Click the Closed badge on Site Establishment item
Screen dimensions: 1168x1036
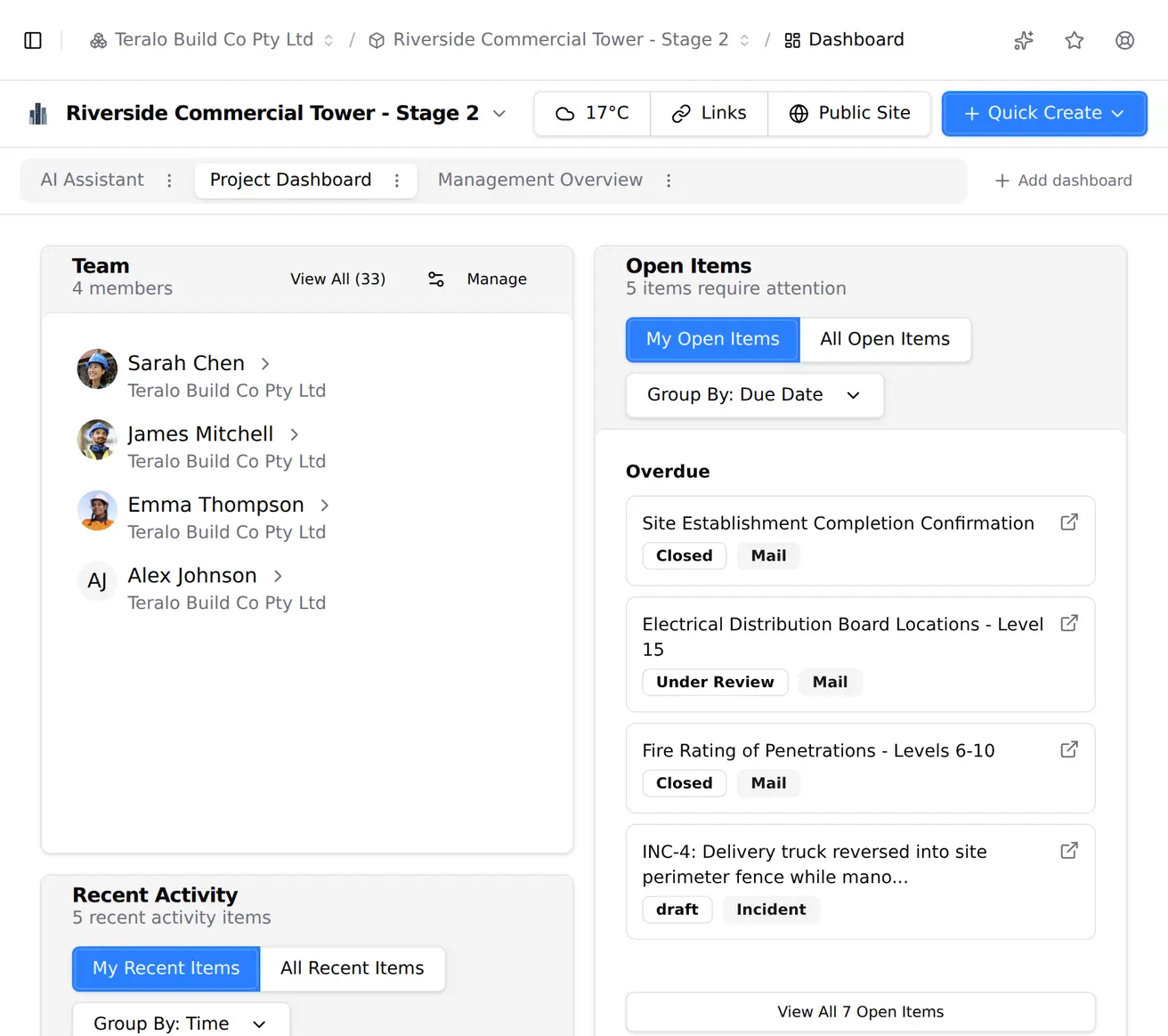685,555
